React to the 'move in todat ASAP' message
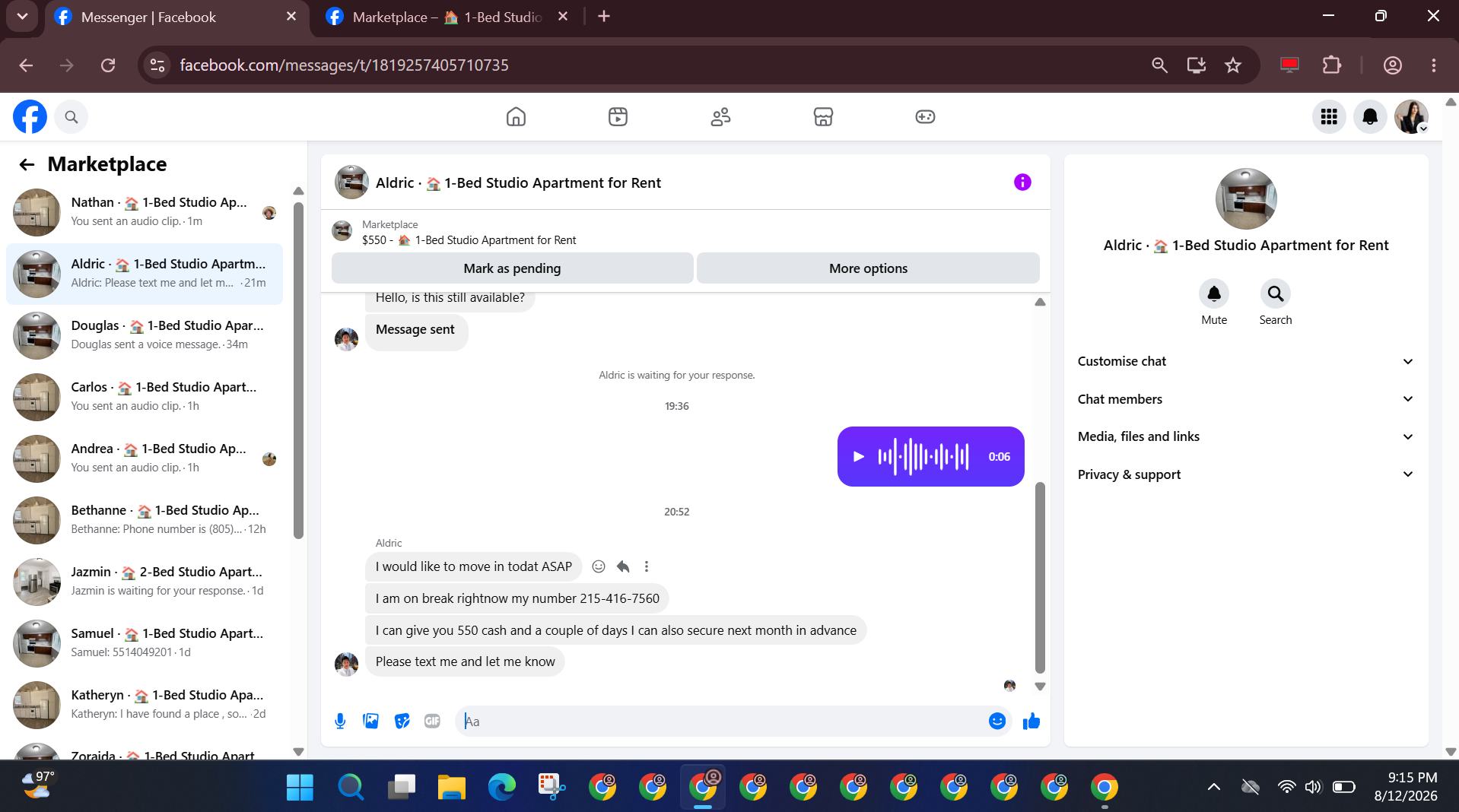The image size is (1459, 812). click(x=599, y=566)
